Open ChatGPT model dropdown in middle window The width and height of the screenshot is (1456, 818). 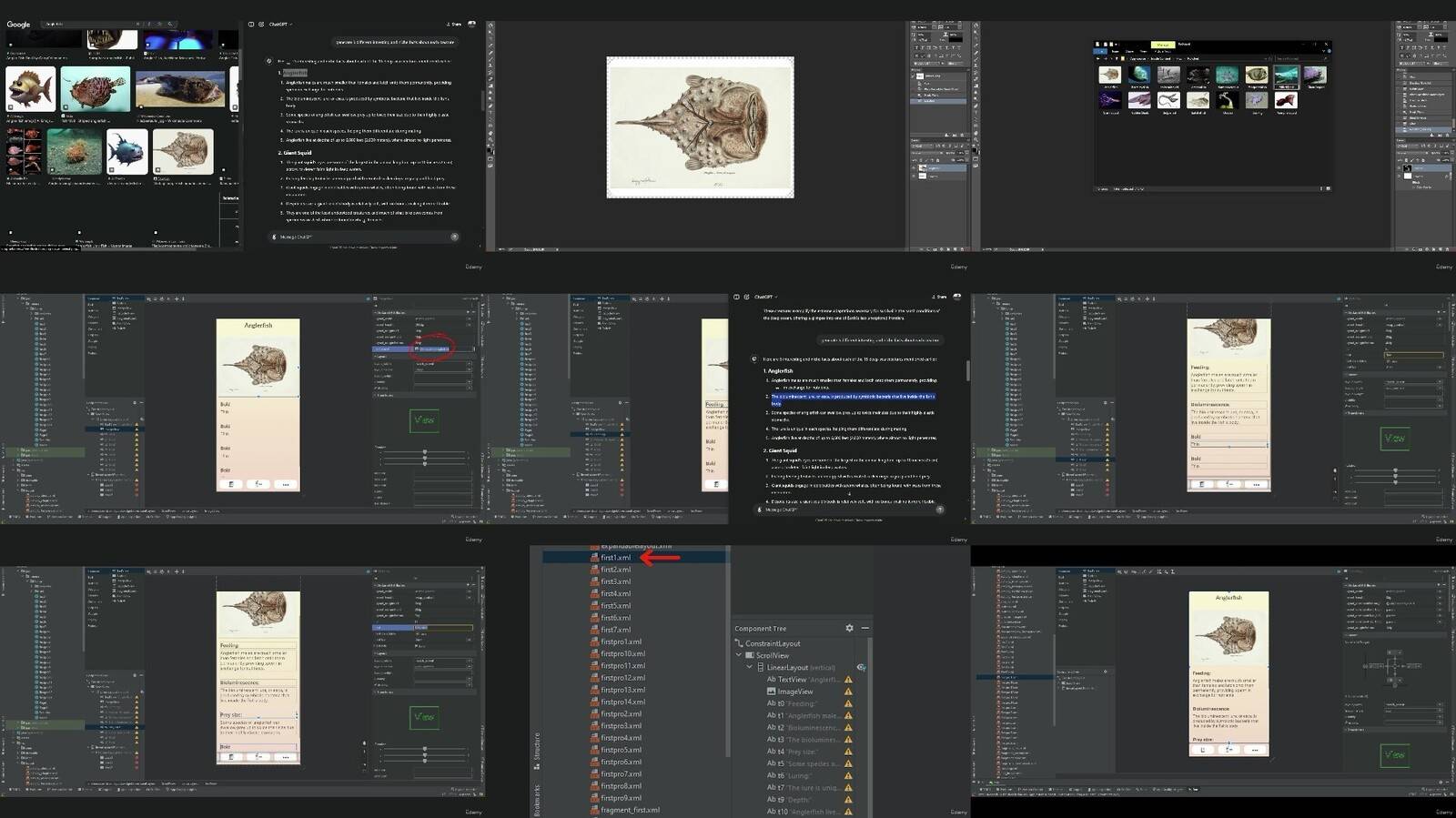[x=765, y=297]
